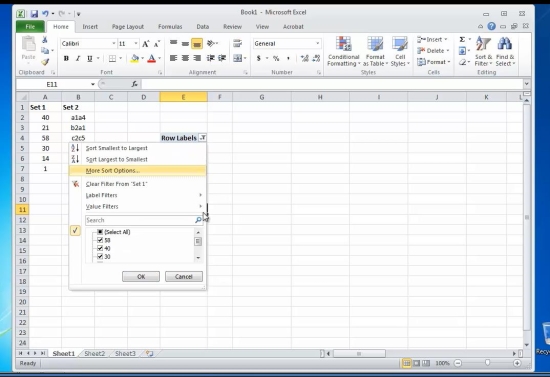Viewport: 550px width, 377px height.
Task: Uncheck the 30 filter checkbox
Action: tap(100, 257)
